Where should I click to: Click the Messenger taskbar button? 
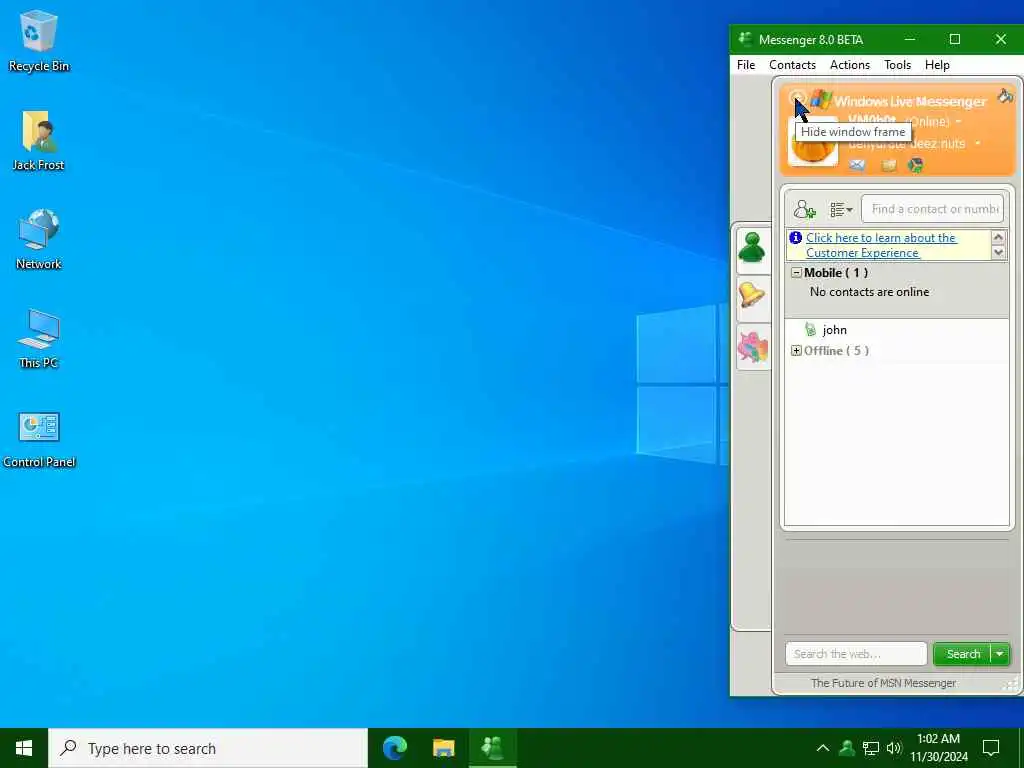coord(492,748)
